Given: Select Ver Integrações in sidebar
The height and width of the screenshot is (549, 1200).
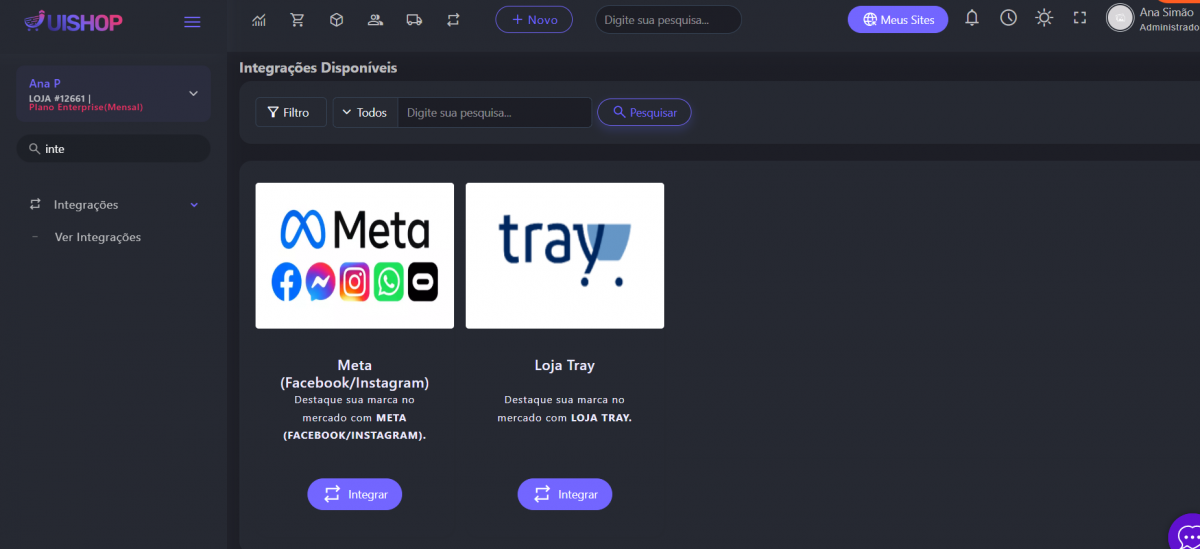Looking at the screenshot, I should pos(97,237).
